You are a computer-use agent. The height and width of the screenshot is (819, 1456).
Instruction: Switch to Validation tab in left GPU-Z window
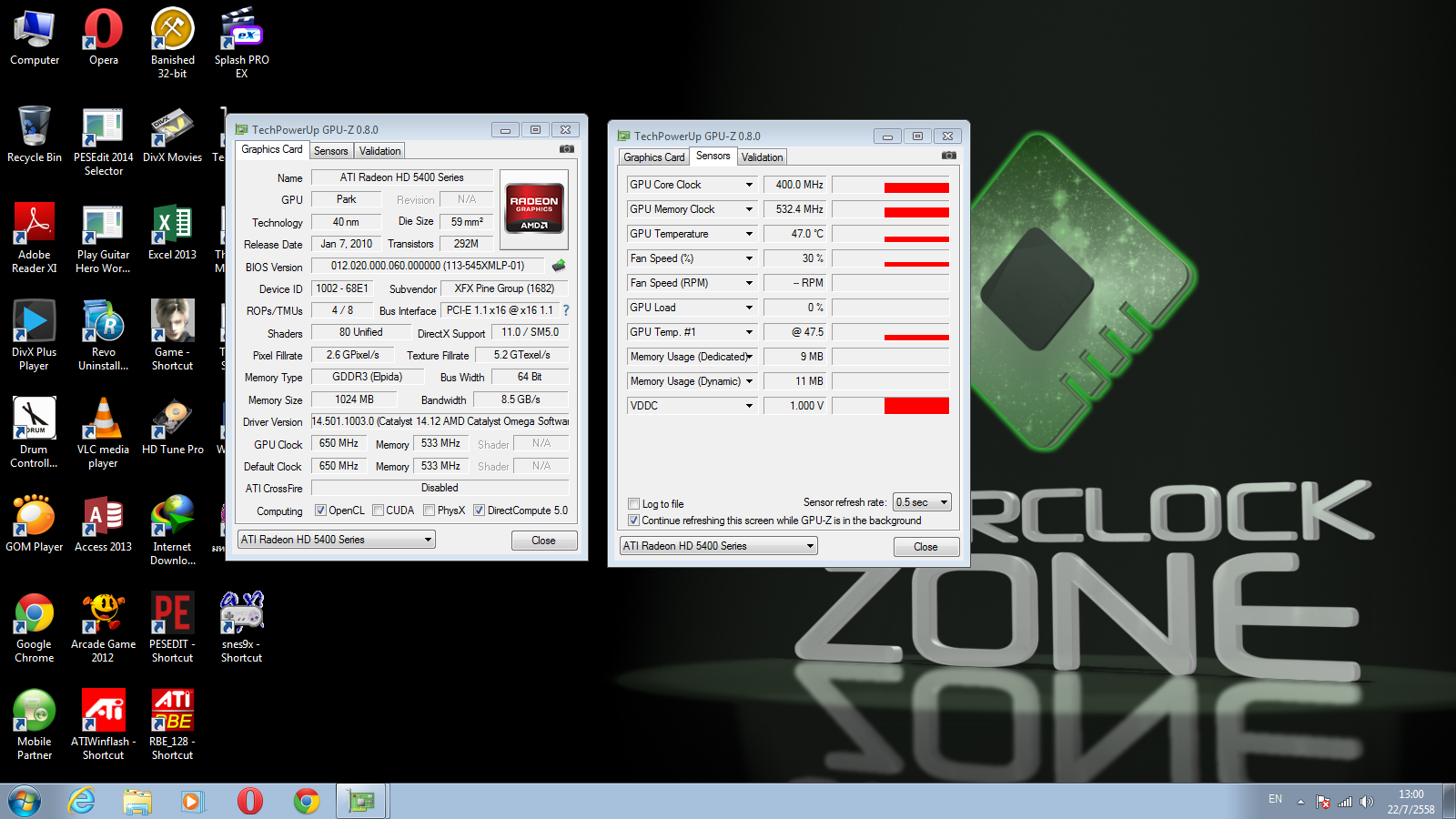point(379,151)
